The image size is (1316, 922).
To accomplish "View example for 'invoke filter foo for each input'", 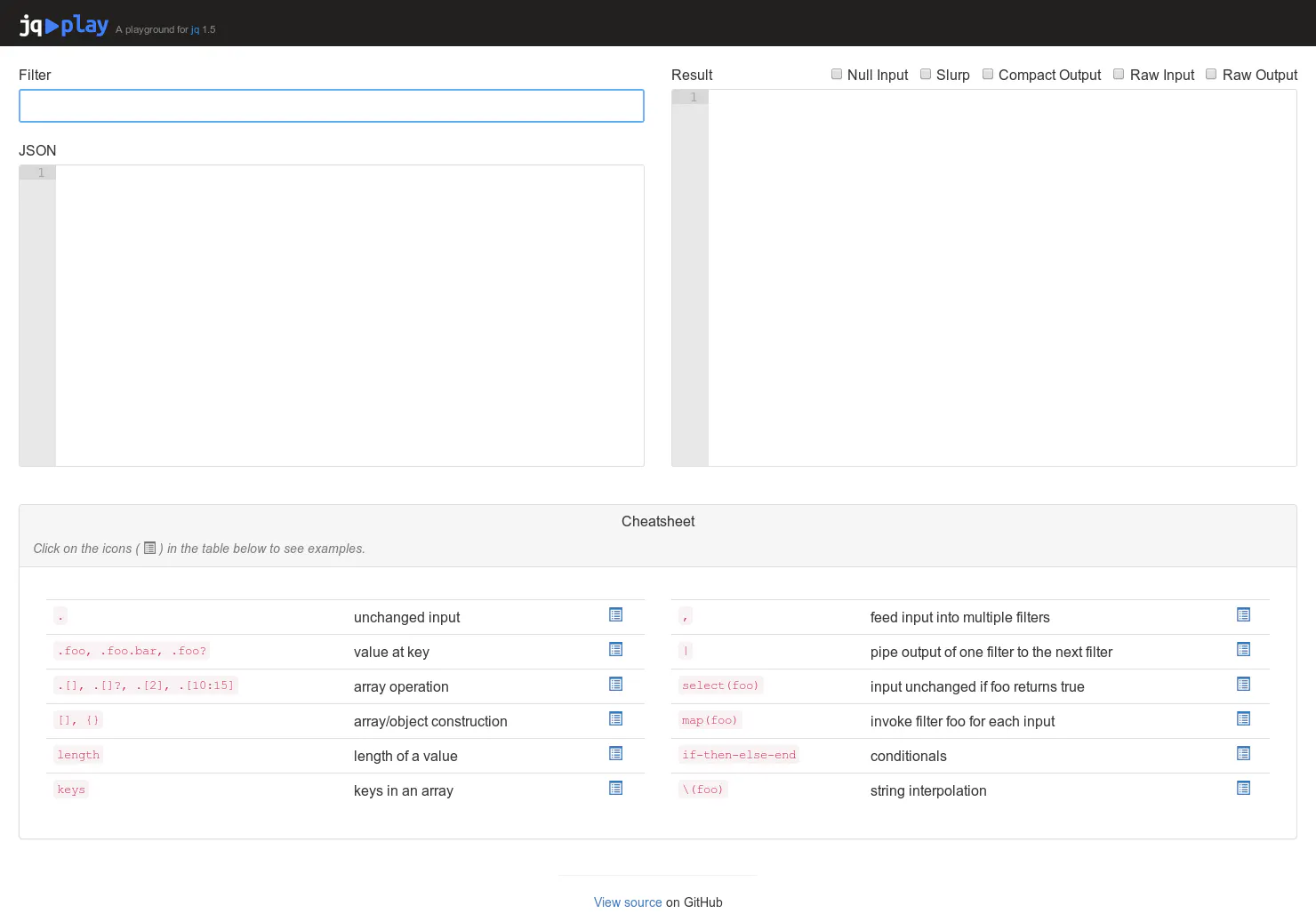I will click(1243, 718).
